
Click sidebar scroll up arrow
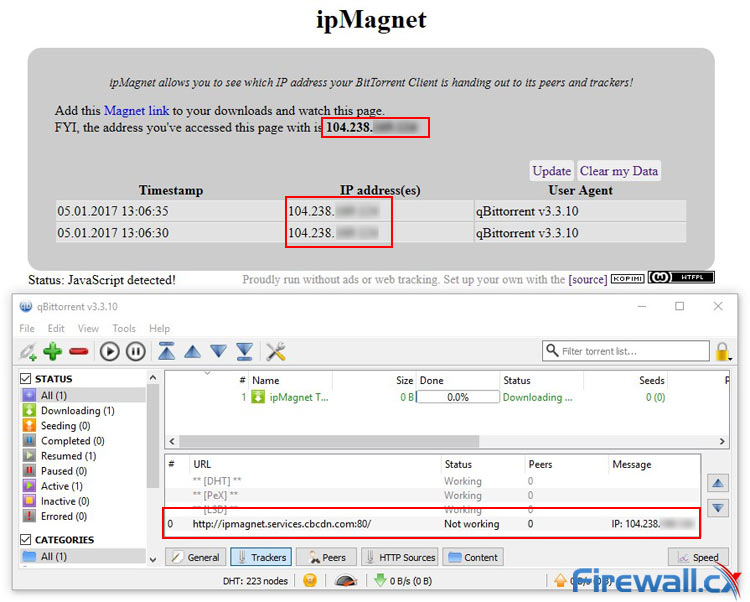(153, 378)
